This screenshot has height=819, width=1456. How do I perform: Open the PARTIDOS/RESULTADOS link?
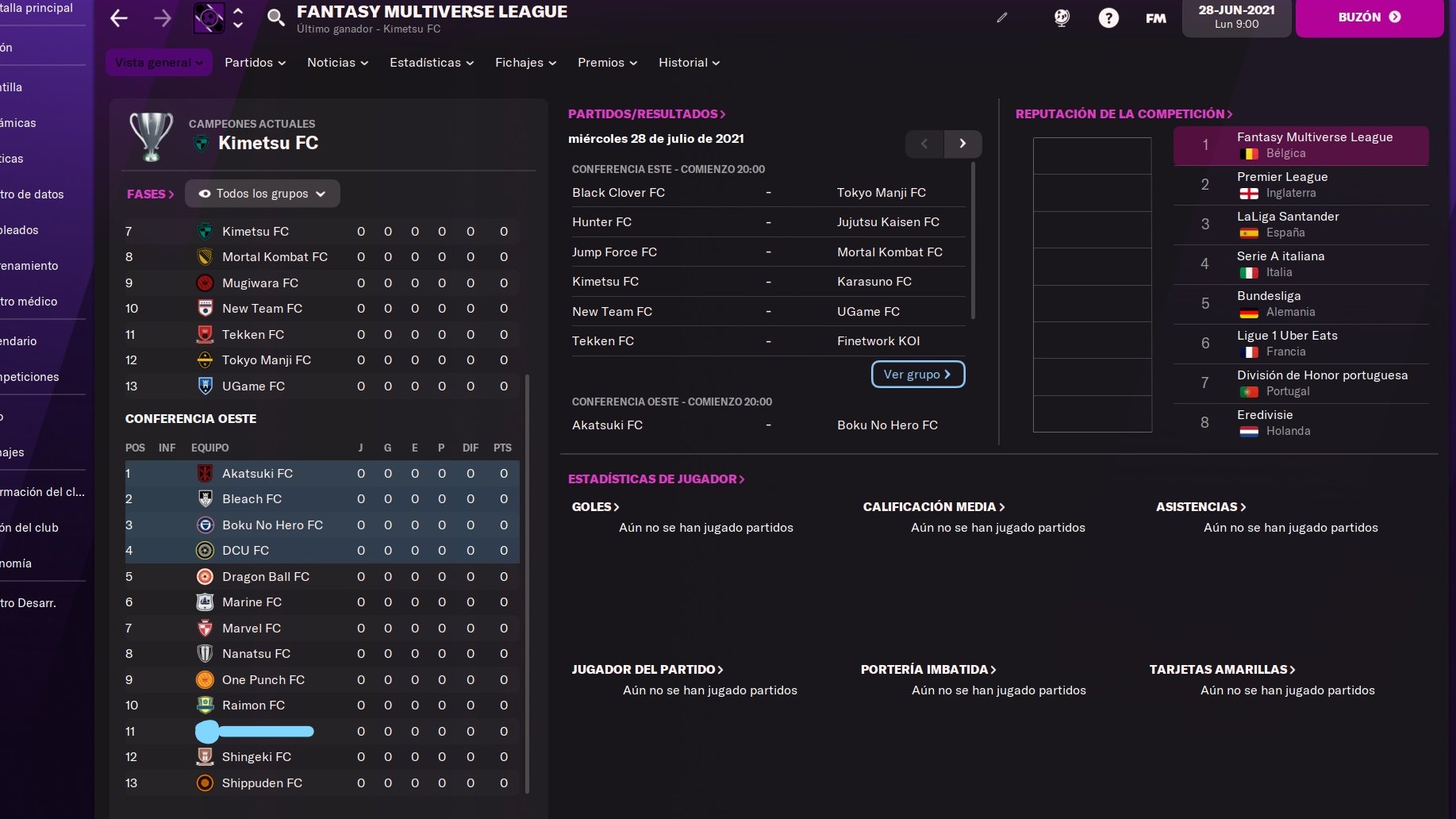647,114
